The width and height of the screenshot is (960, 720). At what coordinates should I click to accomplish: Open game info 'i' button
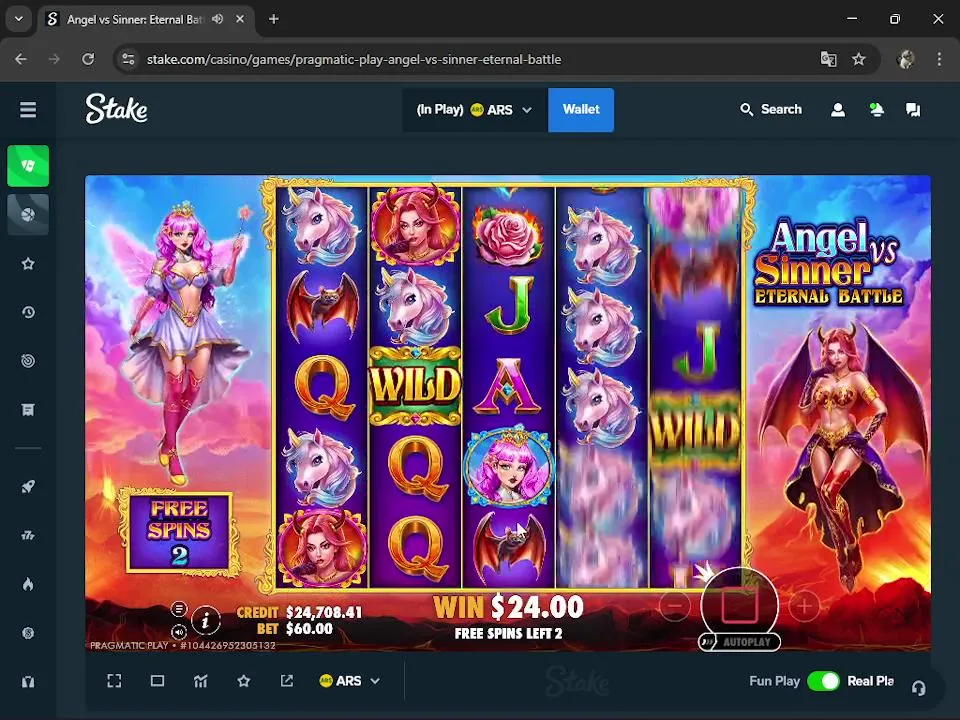click(x=206, y=620)
